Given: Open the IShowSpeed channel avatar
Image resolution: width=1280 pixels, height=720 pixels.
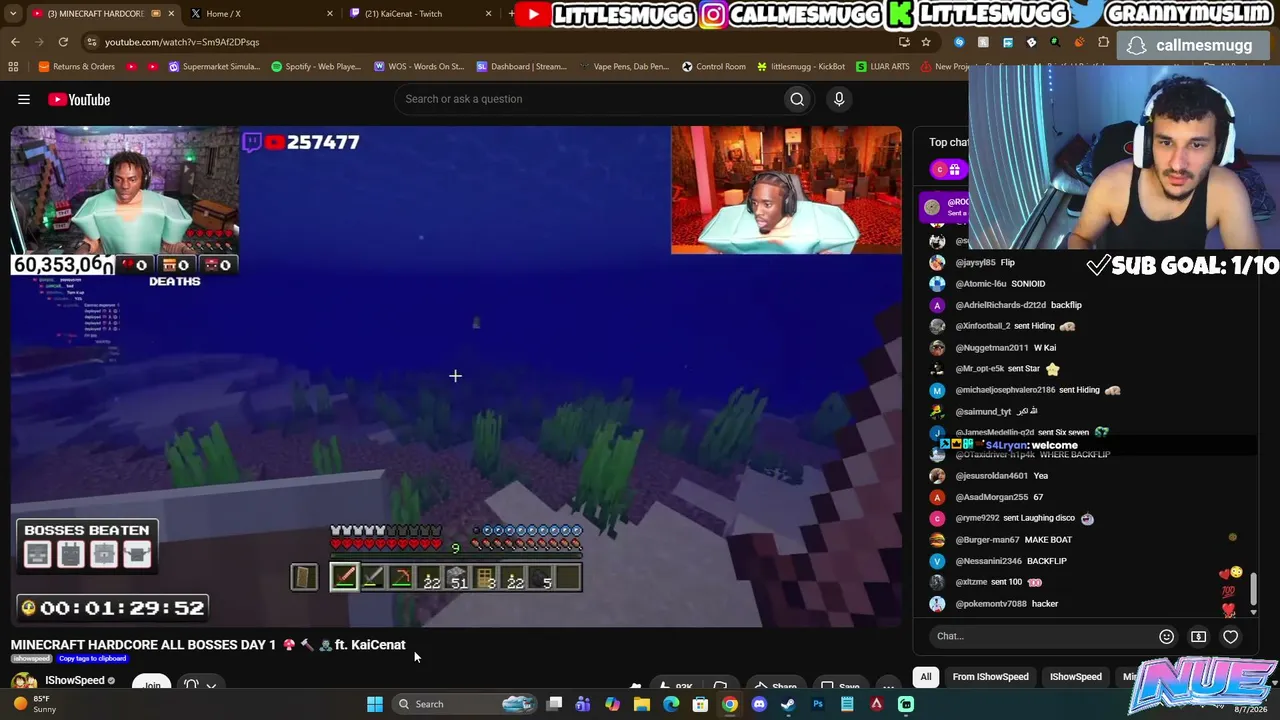Looking at the screenshot, I should [24, 682].
